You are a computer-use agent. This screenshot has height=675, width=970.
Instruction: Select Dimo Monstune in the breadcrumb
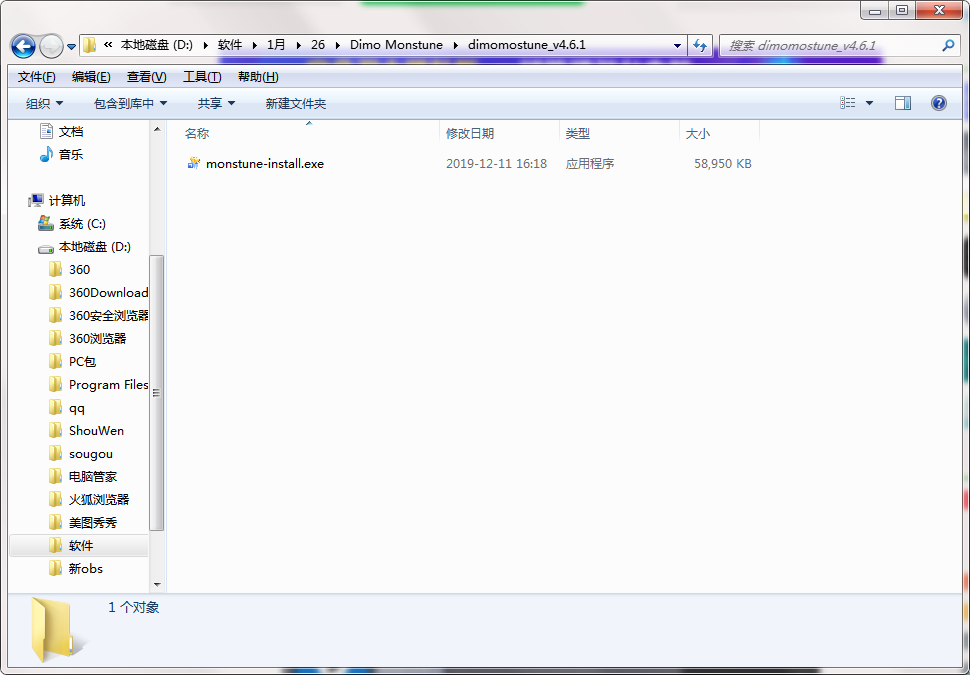click(x=397, y=45)
